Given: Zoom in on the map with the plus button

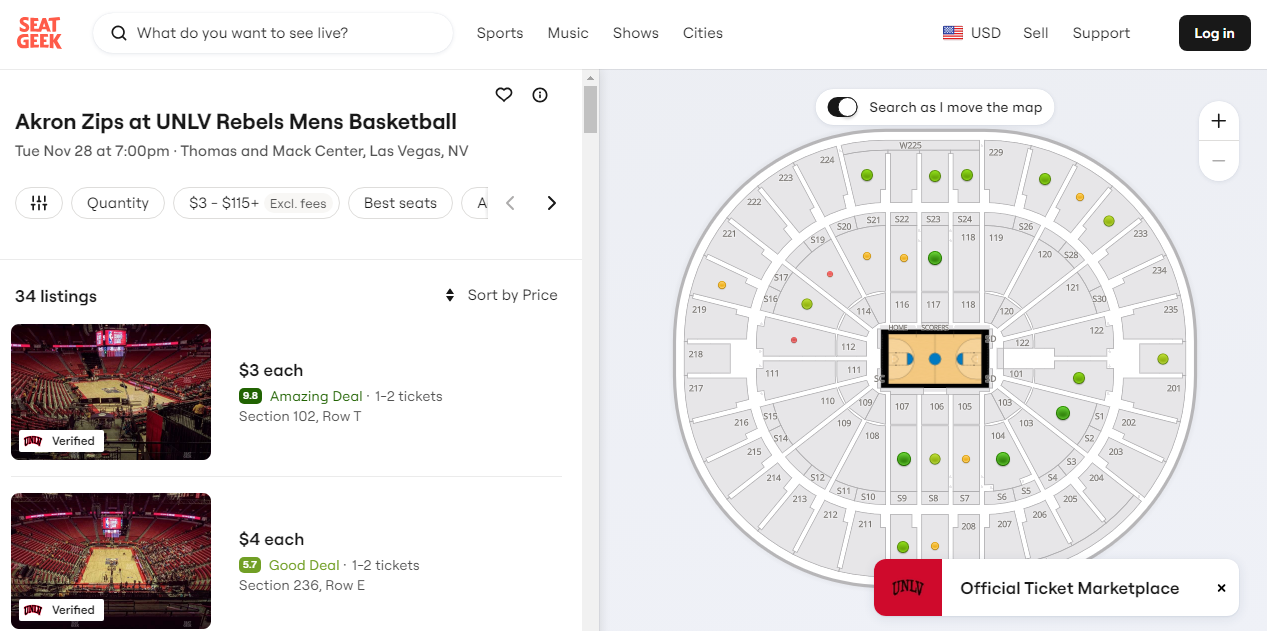Looking at the screenshot, I should tap(1218, 122).
